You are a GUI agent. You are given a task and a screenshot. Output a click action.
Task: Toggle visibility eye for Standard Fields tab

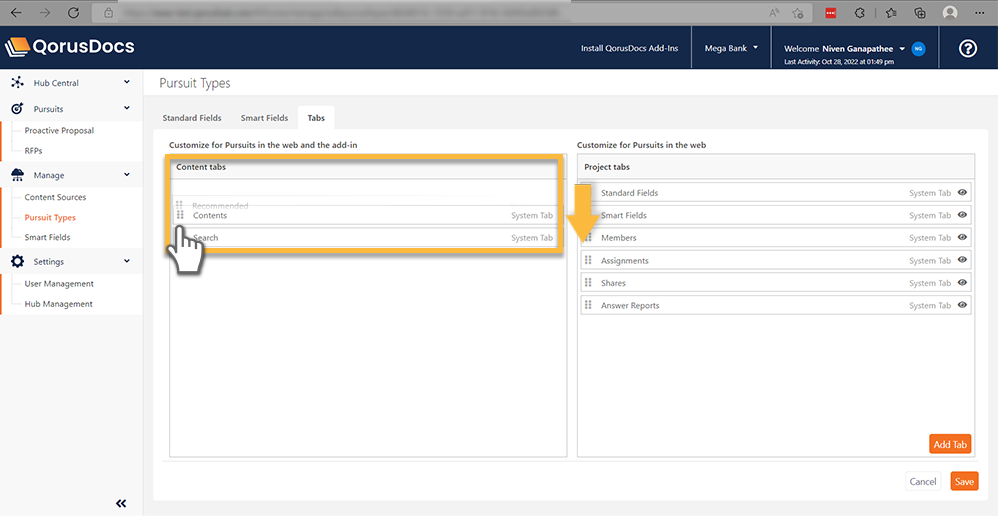pyautogui.click(x=962, y=193)
